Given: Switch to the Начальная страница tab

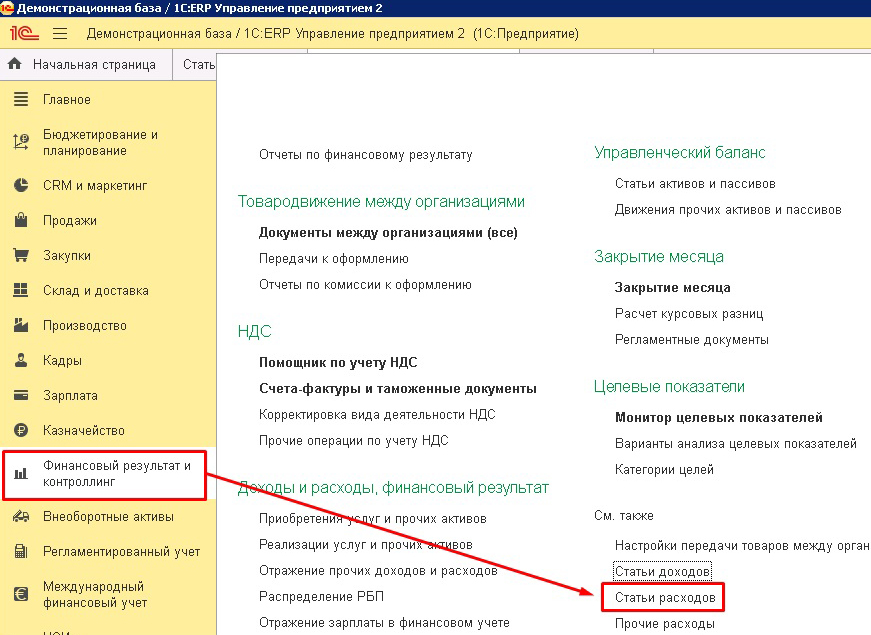Looking at the screenshot, I should click(x=93, y=65).
